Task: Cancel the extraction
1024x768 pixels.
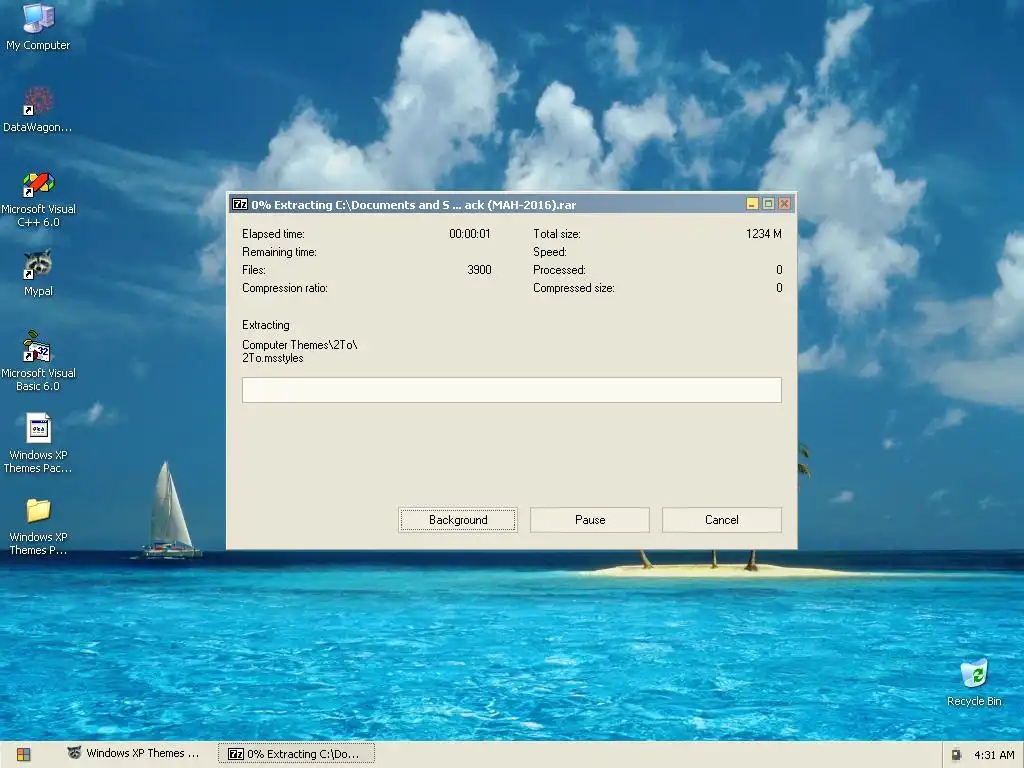Action: click(x=722, y=520)
